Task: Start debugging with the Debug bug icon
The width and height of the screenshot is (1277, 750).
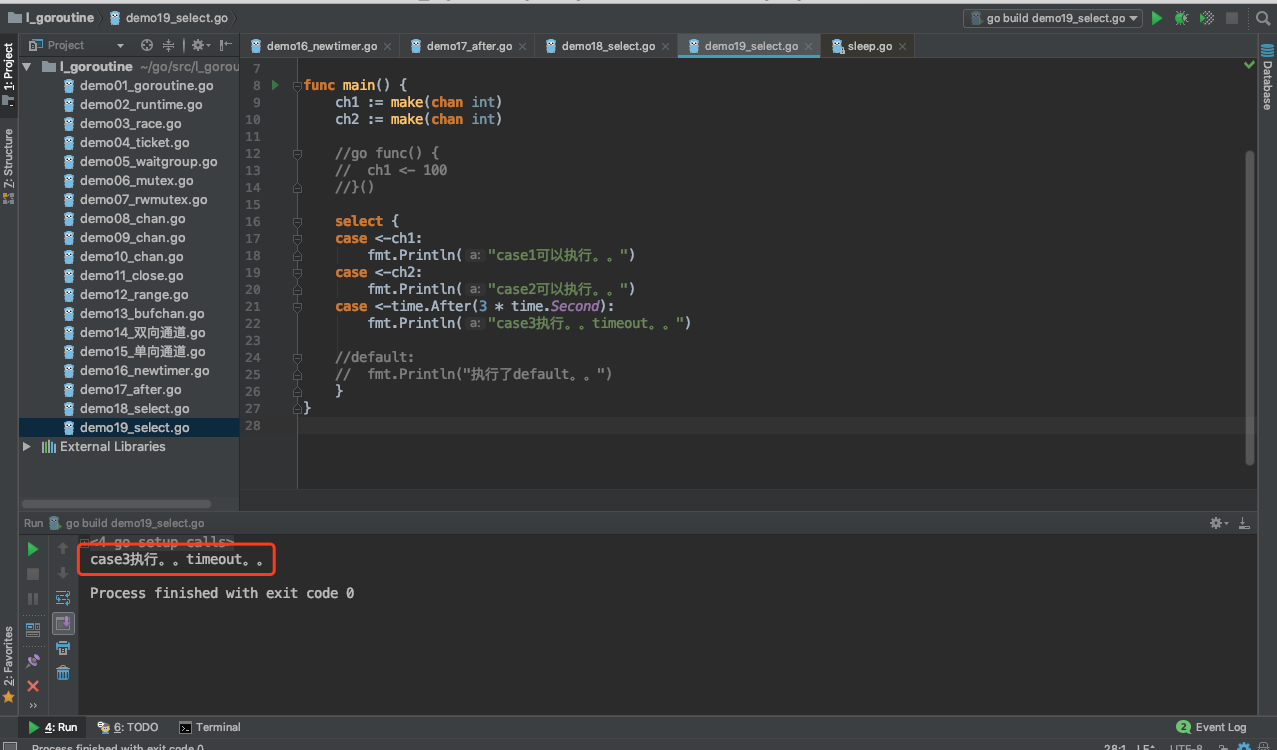Action: point(1182,18)
